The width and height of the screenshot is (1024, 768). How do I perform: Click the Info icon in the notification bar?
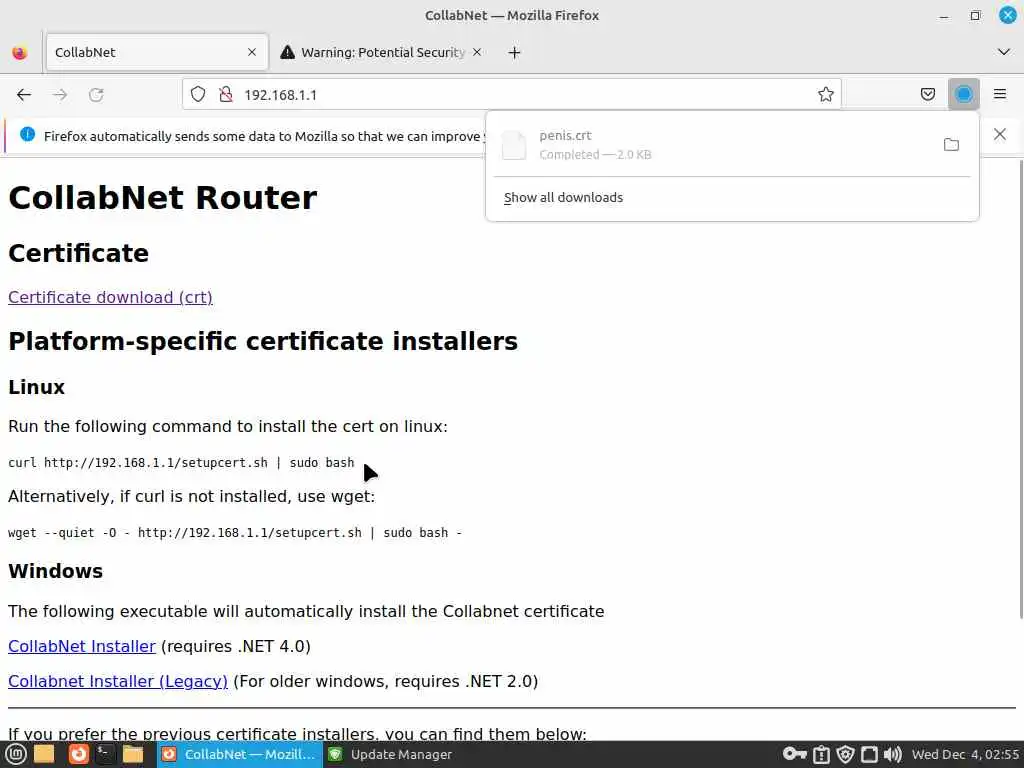click(27, 135)
